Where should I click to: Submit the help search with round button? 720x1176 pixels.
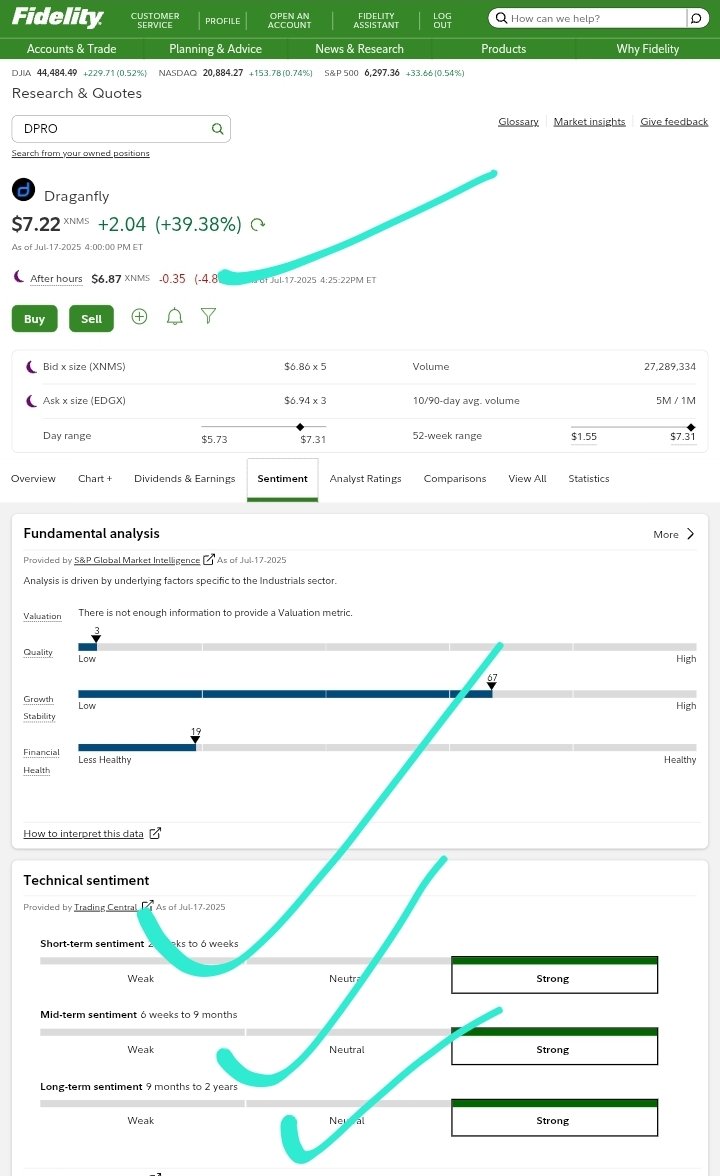click(696, 18)
